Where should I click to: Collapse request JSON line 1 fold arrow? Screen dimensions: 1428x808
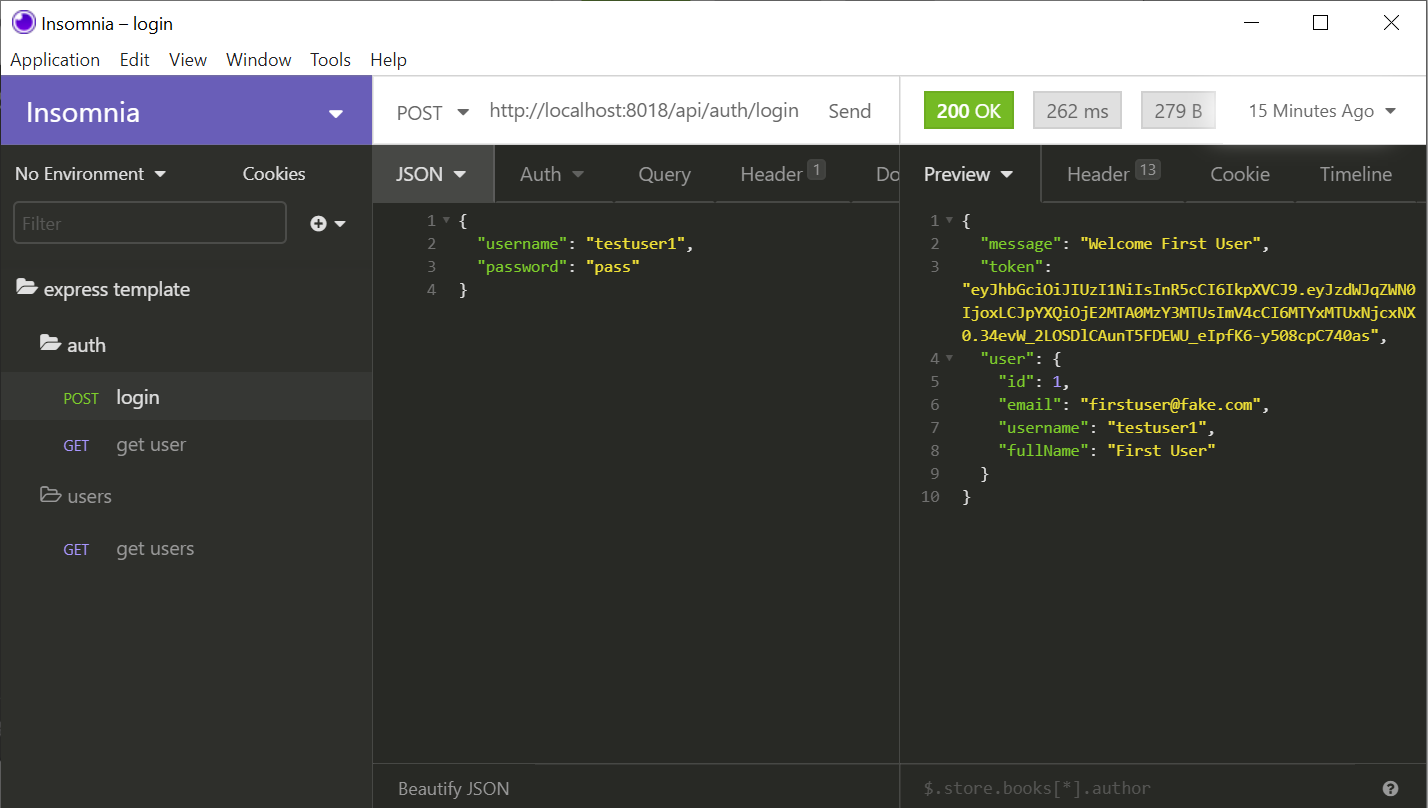pos(445,221)
